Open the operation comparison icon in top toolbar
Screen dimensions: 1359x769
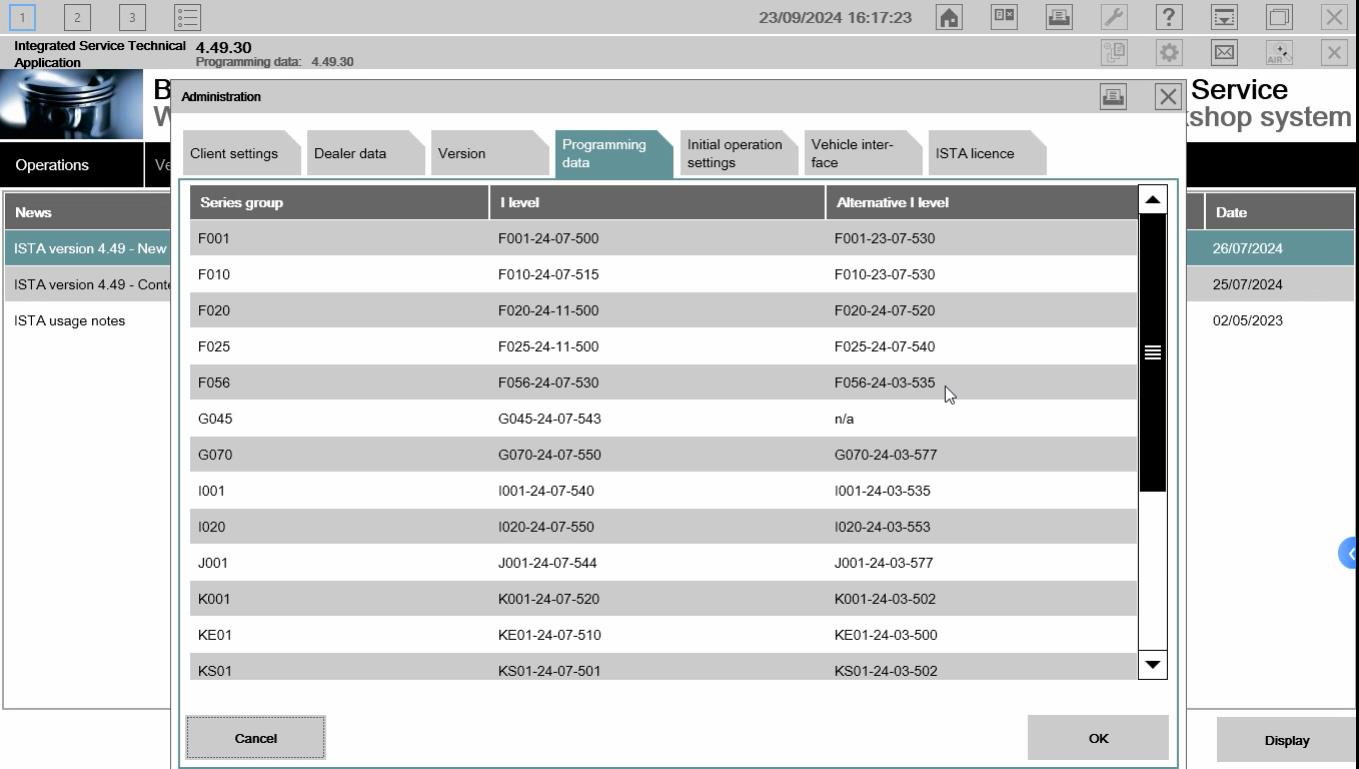[x=1005, y=17]
